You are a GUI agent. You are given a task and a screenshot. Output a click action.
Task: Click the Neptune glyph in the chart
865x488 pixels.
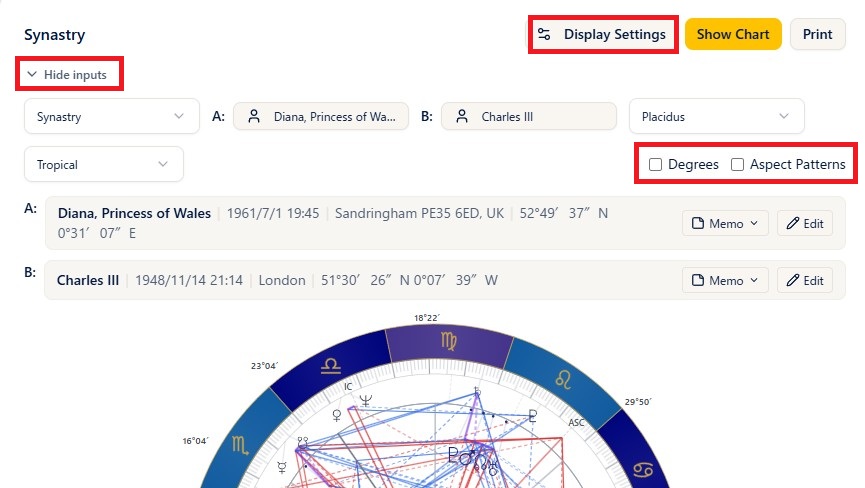[x=365, y=400]
